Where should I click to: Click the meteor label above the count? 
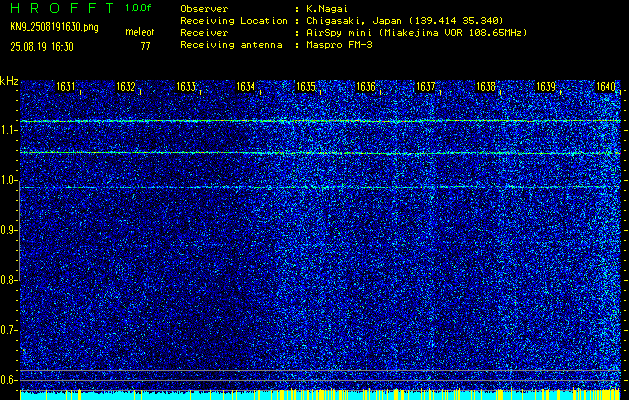pyautogui.click(x=140, y=32)
